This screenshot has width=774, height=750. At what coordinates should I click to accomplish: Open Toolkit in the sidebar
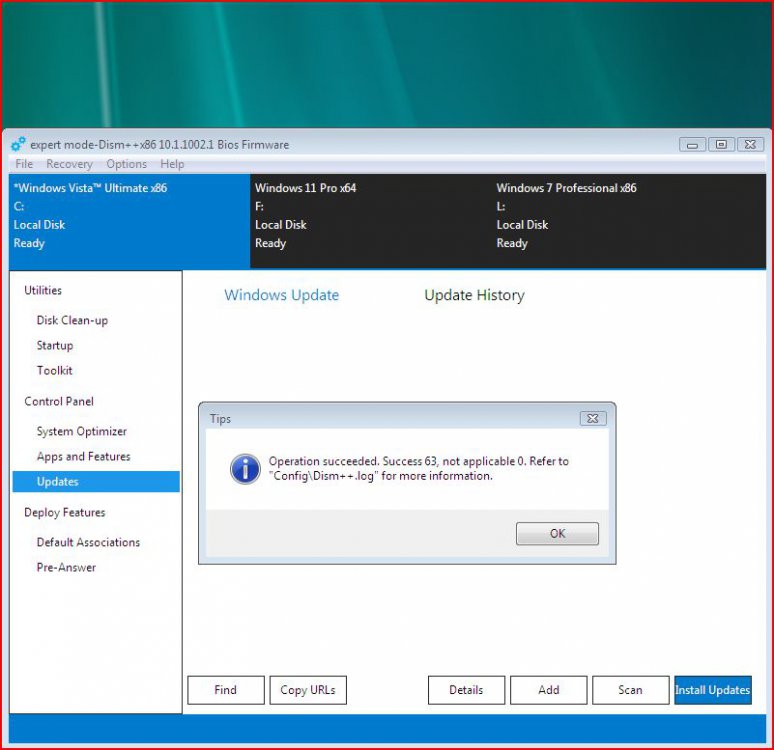click(54, 370)
